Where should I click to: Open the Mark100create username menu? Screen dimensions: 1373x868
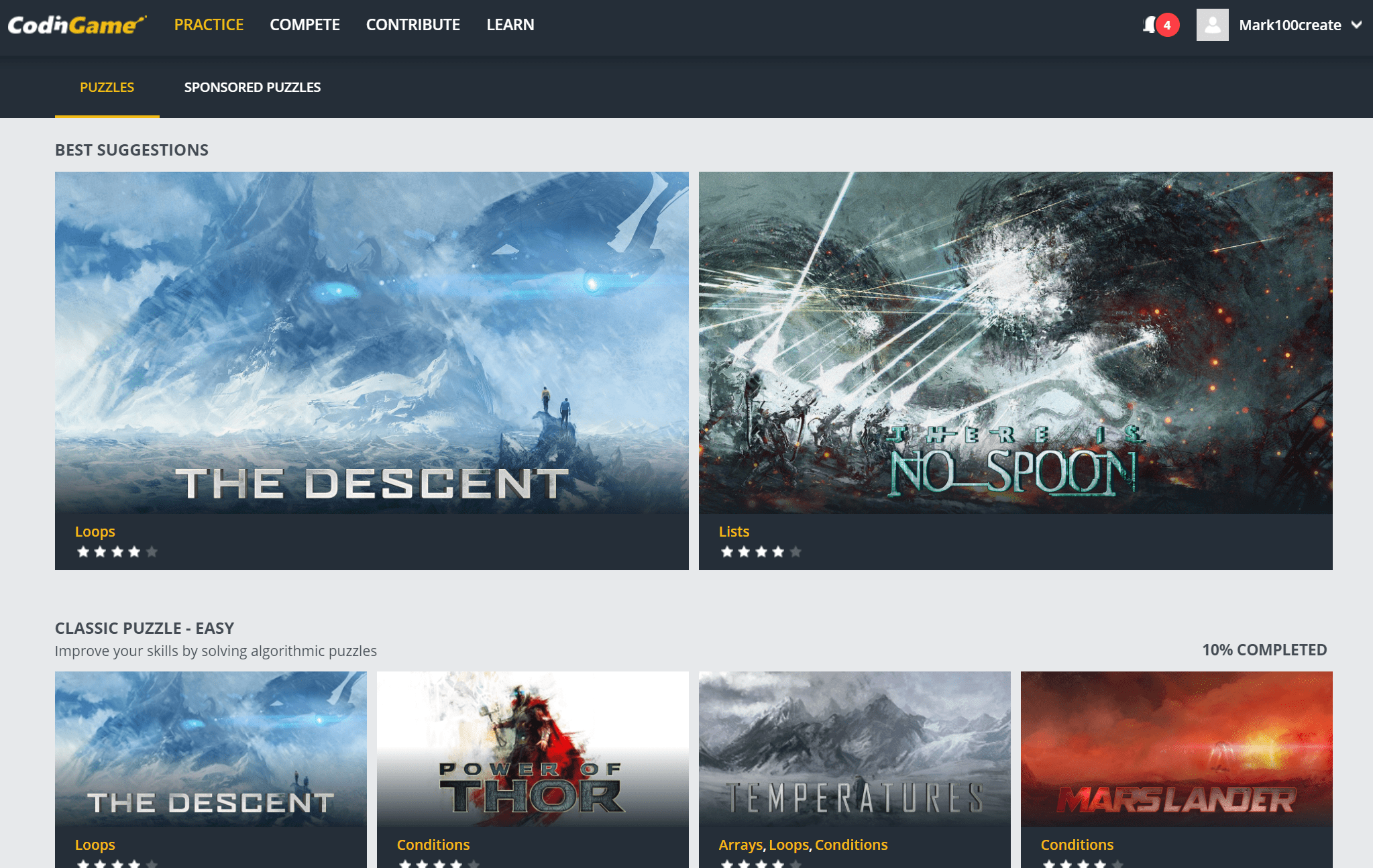coord(1289,25)
